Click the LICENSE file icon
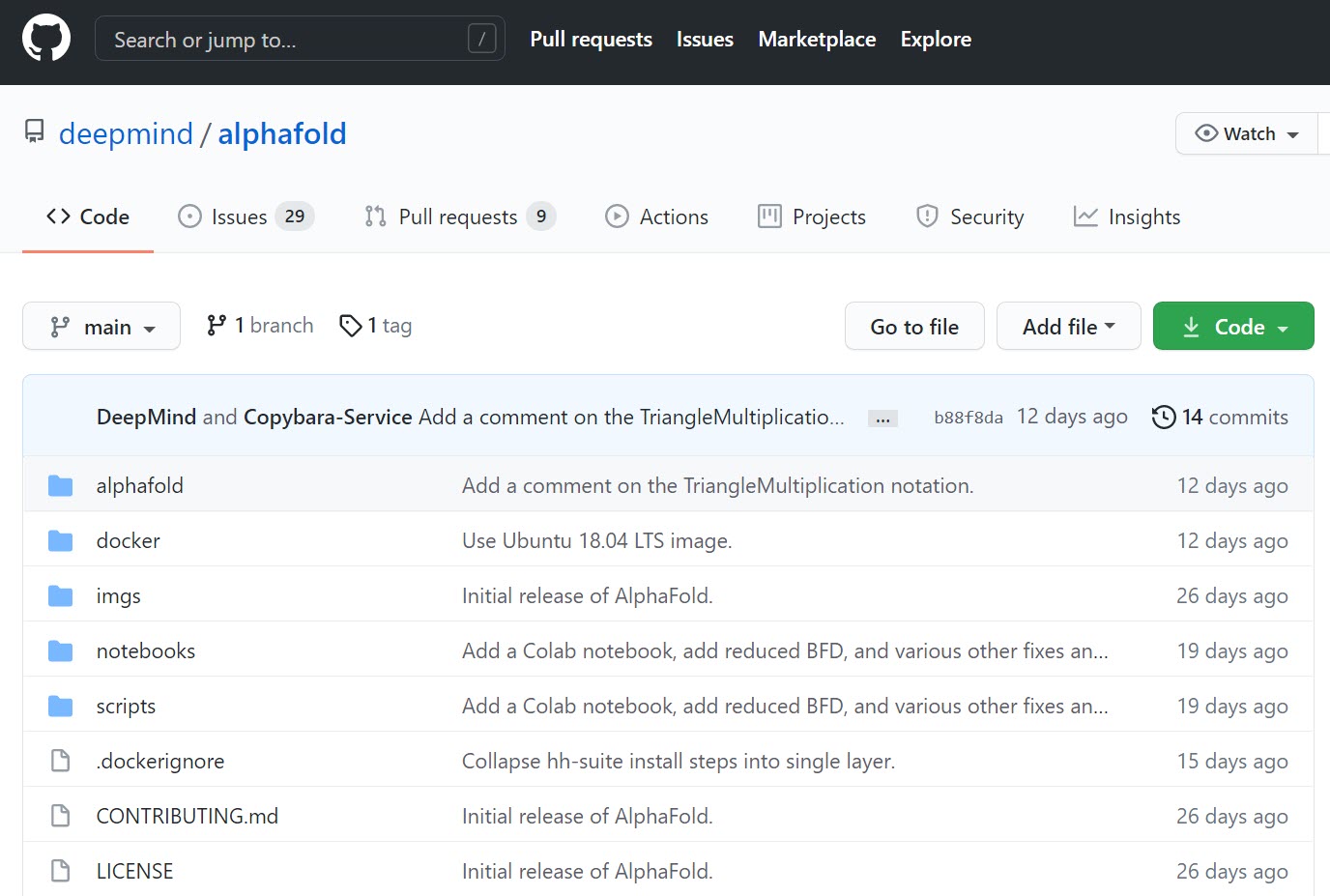Image resolution: width=1330 pixels, height=896 pixels. tap(61, 871)
